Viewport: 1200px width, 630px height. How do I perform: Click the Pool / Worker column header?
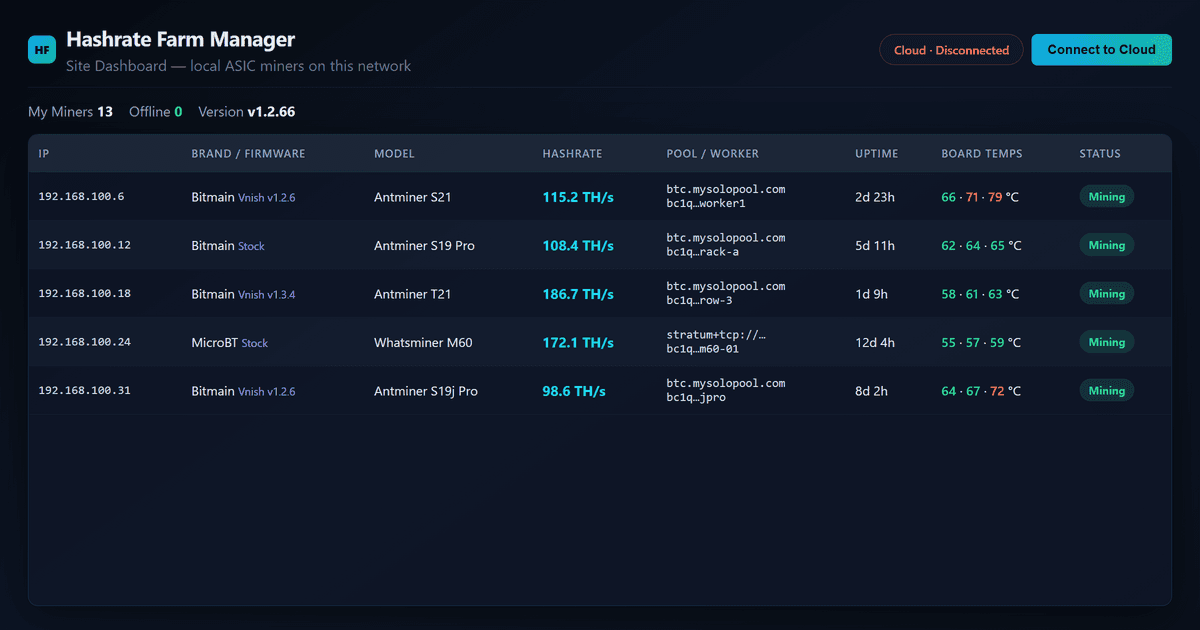(713, 154)
